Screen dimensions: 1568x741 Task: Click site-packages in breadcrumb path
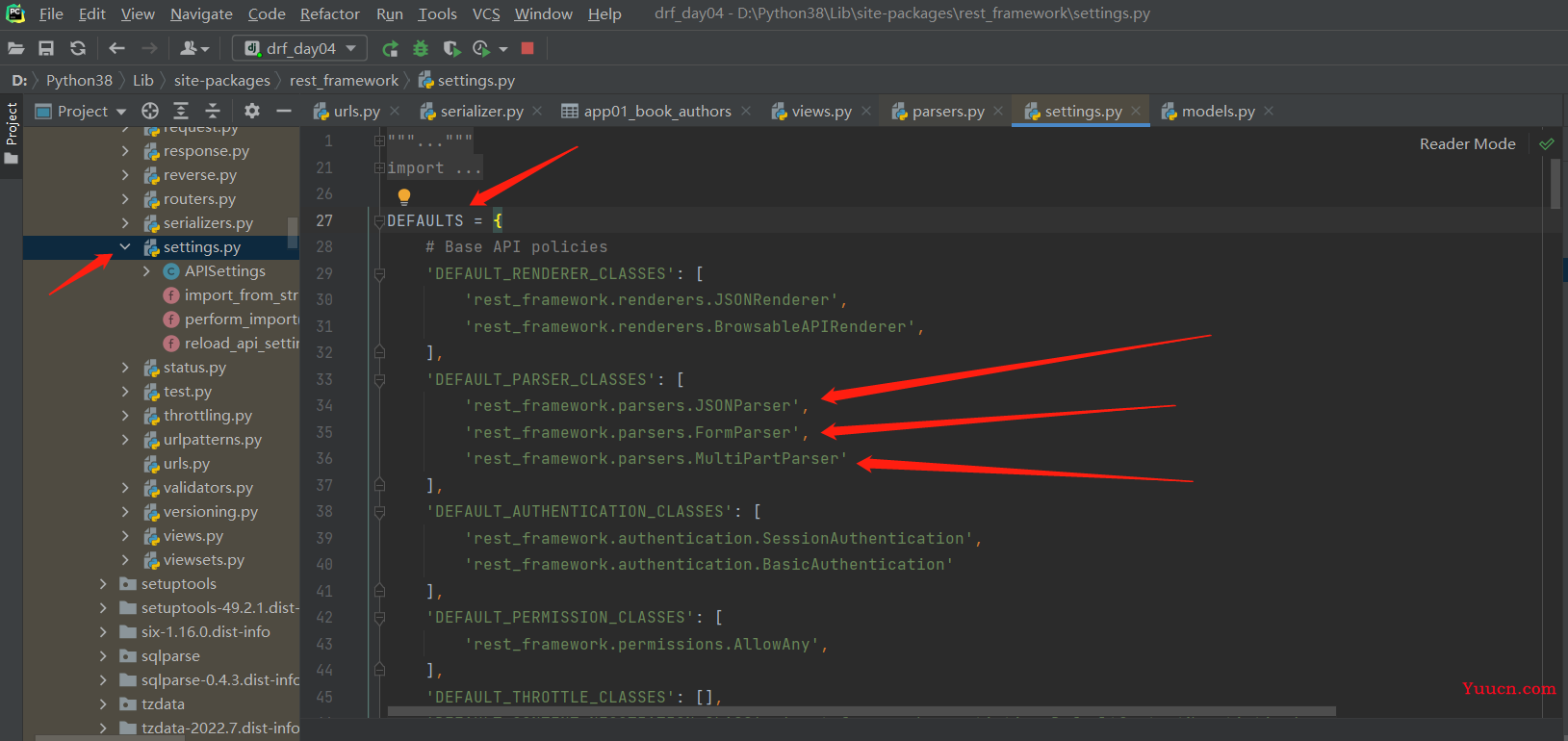[x=222, y=81]
